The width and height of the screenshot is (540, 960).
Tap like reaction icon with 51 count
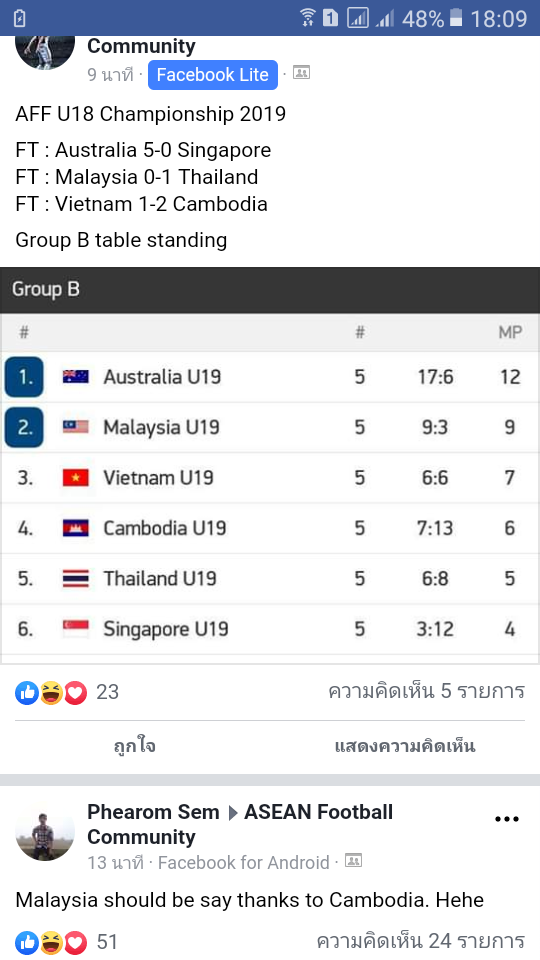[x=27, y=941]
